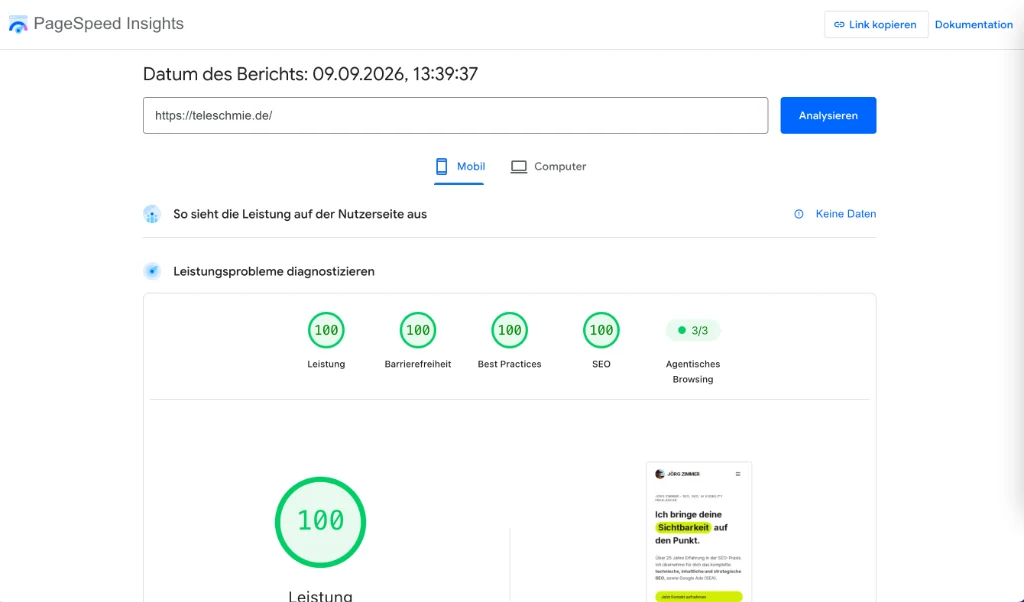Switch to the Computer tab
1024x602 pixels.
coord(548,167)
